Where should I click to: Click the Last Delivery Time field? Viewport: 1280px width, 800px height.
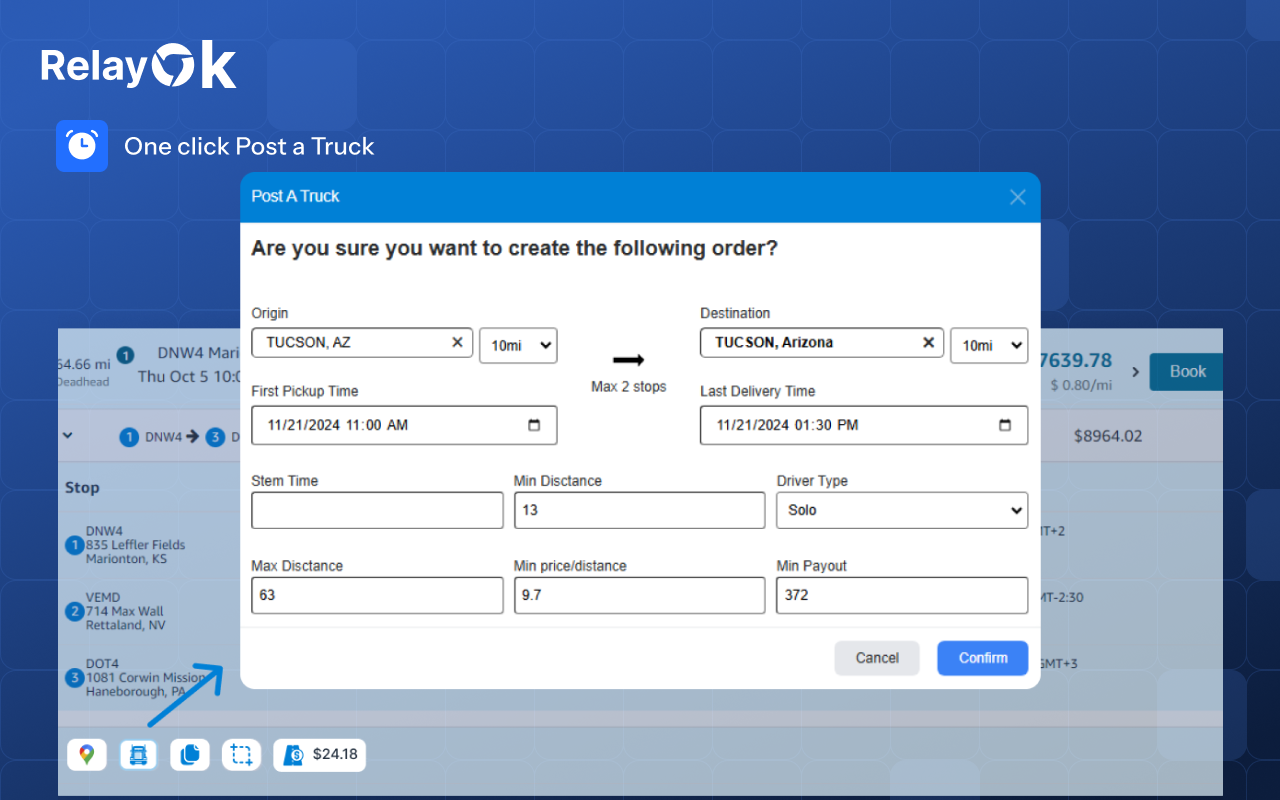click(864, 425)
